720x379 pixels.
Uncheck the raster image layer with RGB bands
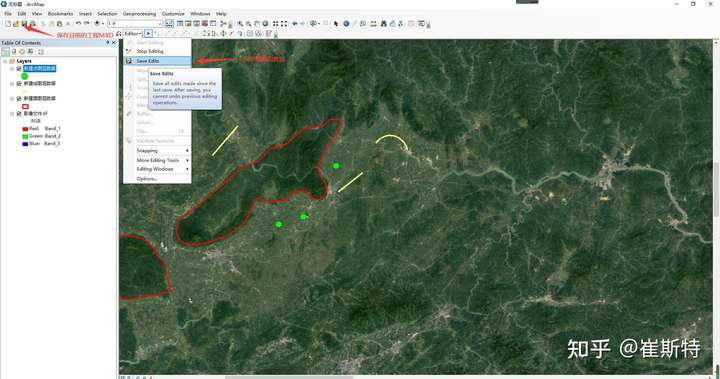19,113
